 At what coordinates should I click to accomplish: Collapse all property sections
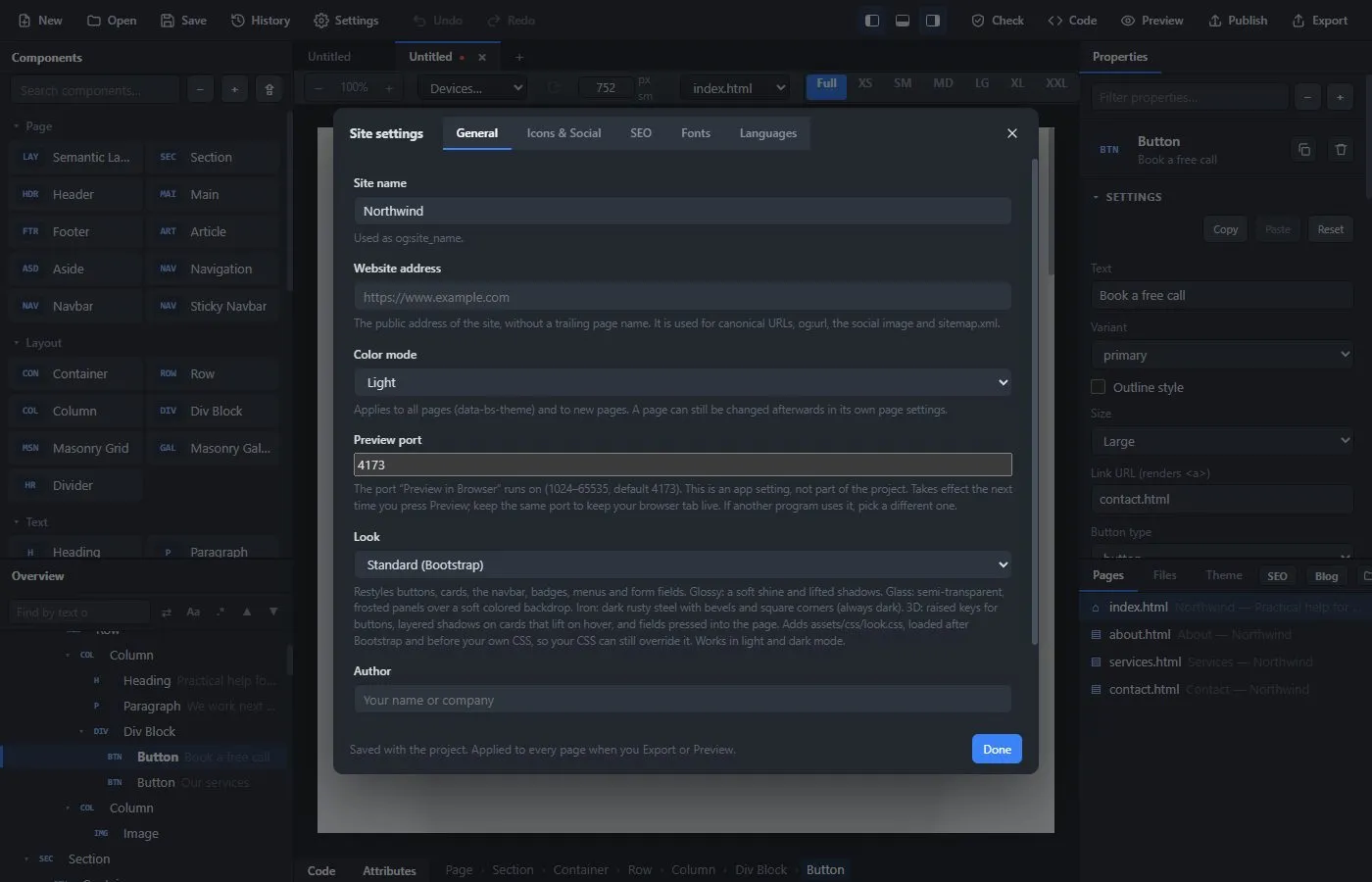click(x=1307, y=97)
